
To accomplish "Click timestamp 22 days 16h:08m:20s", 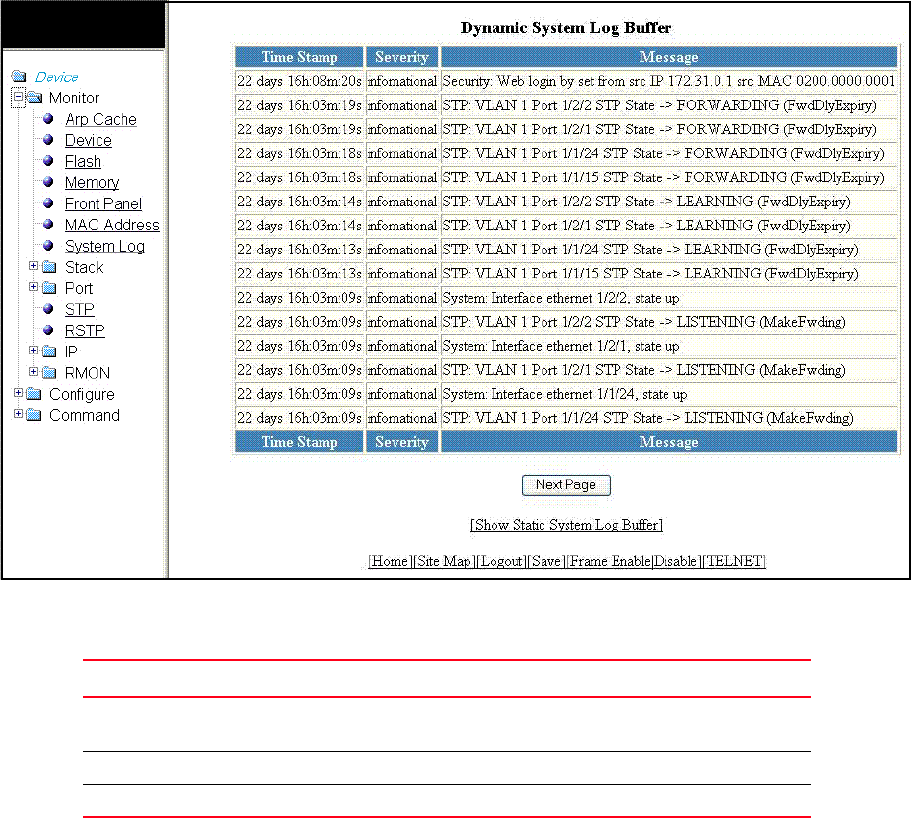I will pos(300,81).
